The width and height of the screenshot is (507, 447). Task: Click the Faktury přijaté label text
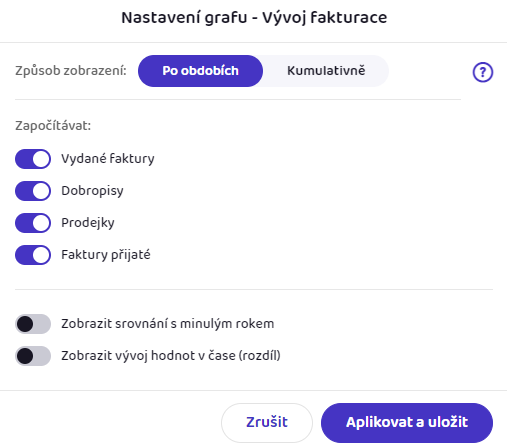pyautogui.click(x=106, y=255)
